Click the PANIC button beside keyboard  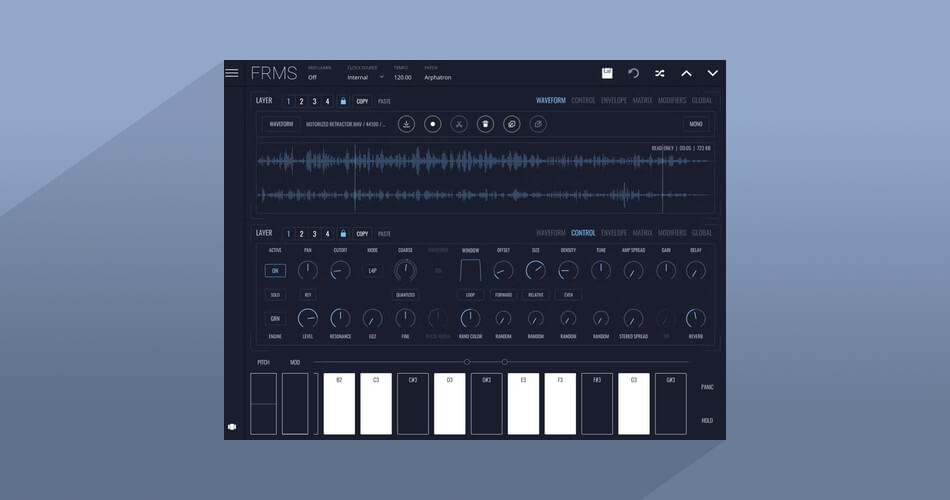tap(707, 387)
